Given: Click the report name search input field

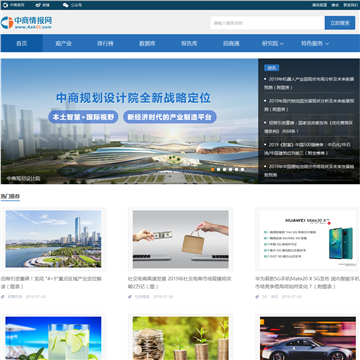Looking at the screenshot, I should coord(267,23).
